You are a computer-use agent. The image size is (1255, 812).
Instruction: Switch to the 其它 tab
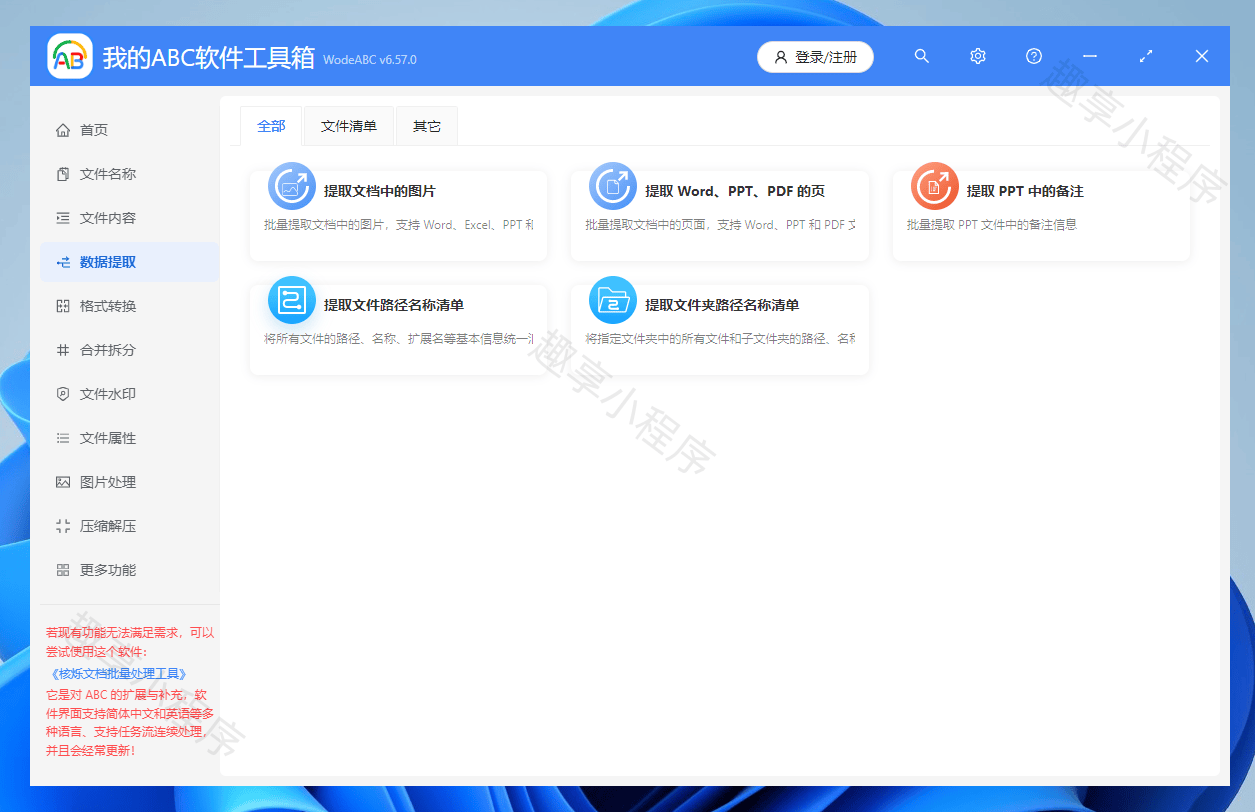click(x=427, y=126)
